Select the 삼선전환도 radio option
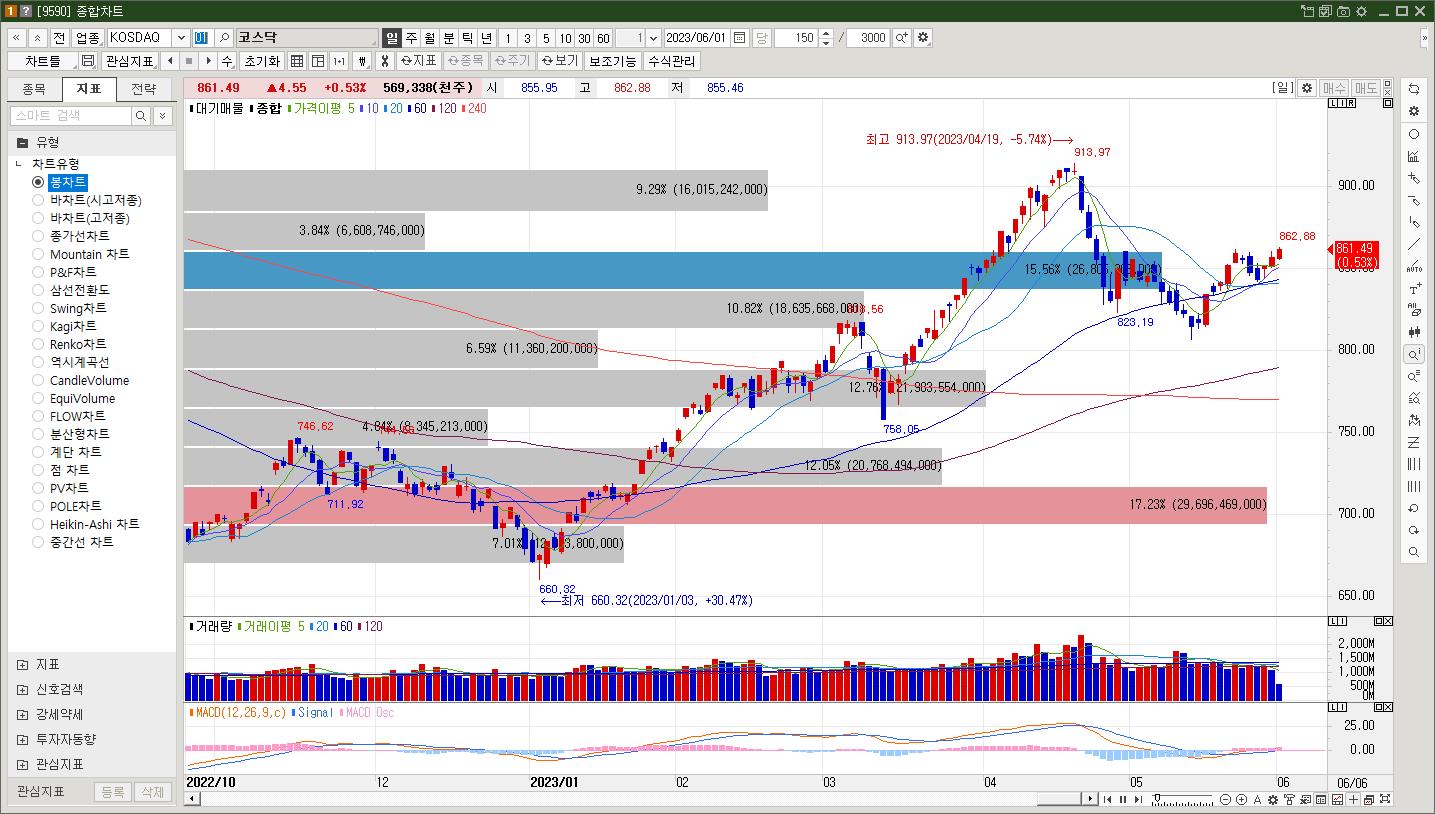This screenshot has width=1435, height=814. pyautogui.click(x=38, y=290)
